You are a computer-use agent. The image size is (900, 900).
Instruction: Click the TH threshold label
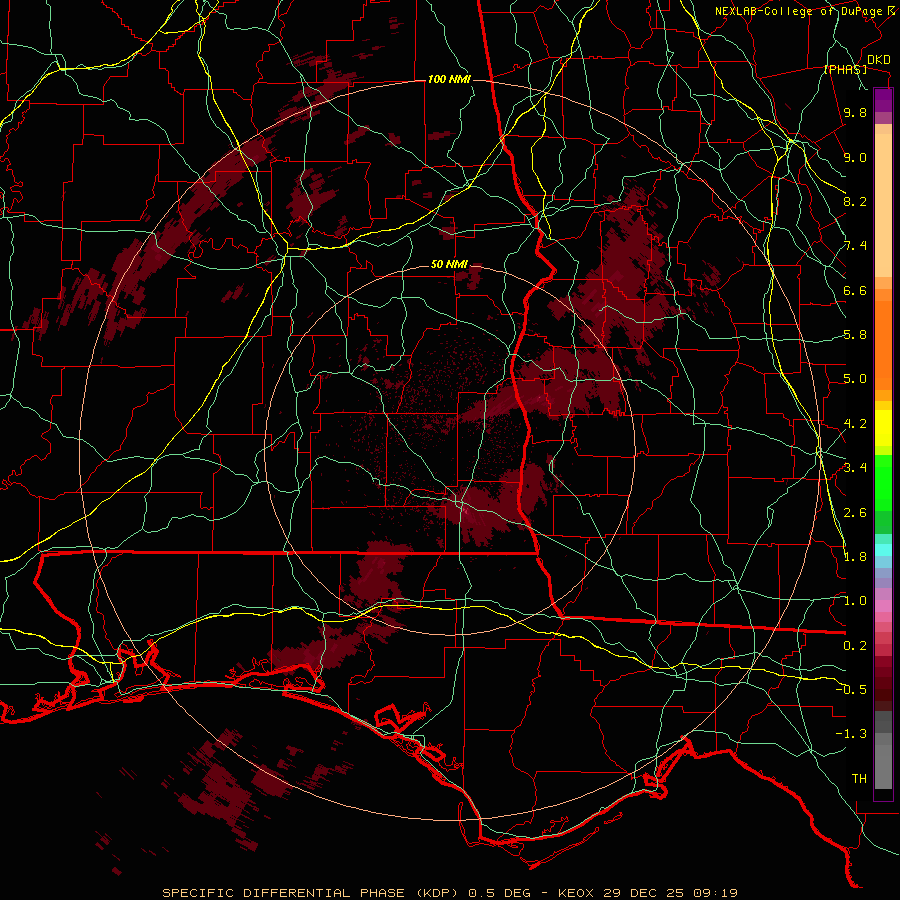(859, 779)
